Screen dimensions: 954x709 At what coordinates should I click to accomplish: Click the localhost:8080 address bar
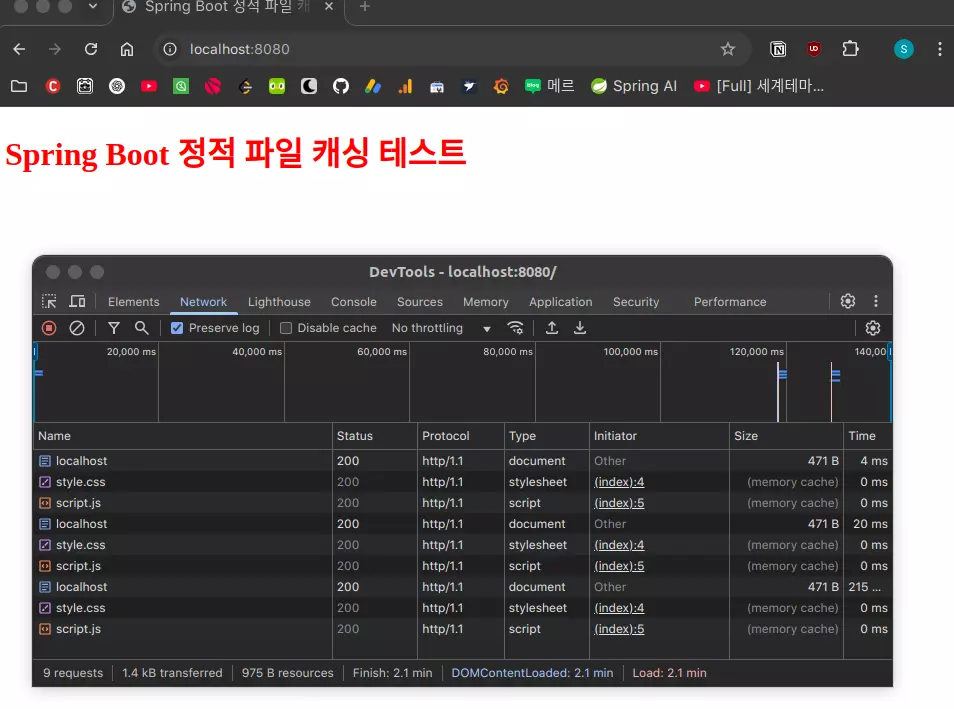[x=450, y=49]
